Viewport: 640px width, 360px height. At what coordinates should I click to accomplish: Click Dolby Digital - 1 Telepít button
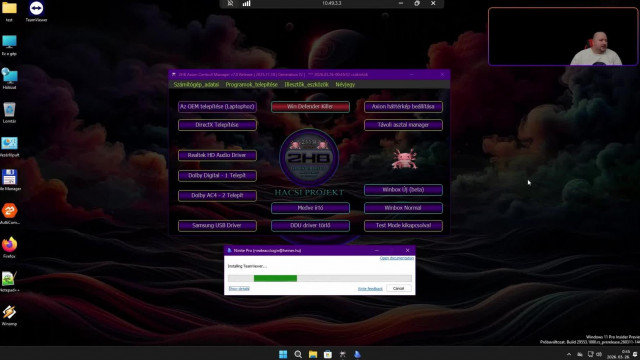(x=217, y=176)
